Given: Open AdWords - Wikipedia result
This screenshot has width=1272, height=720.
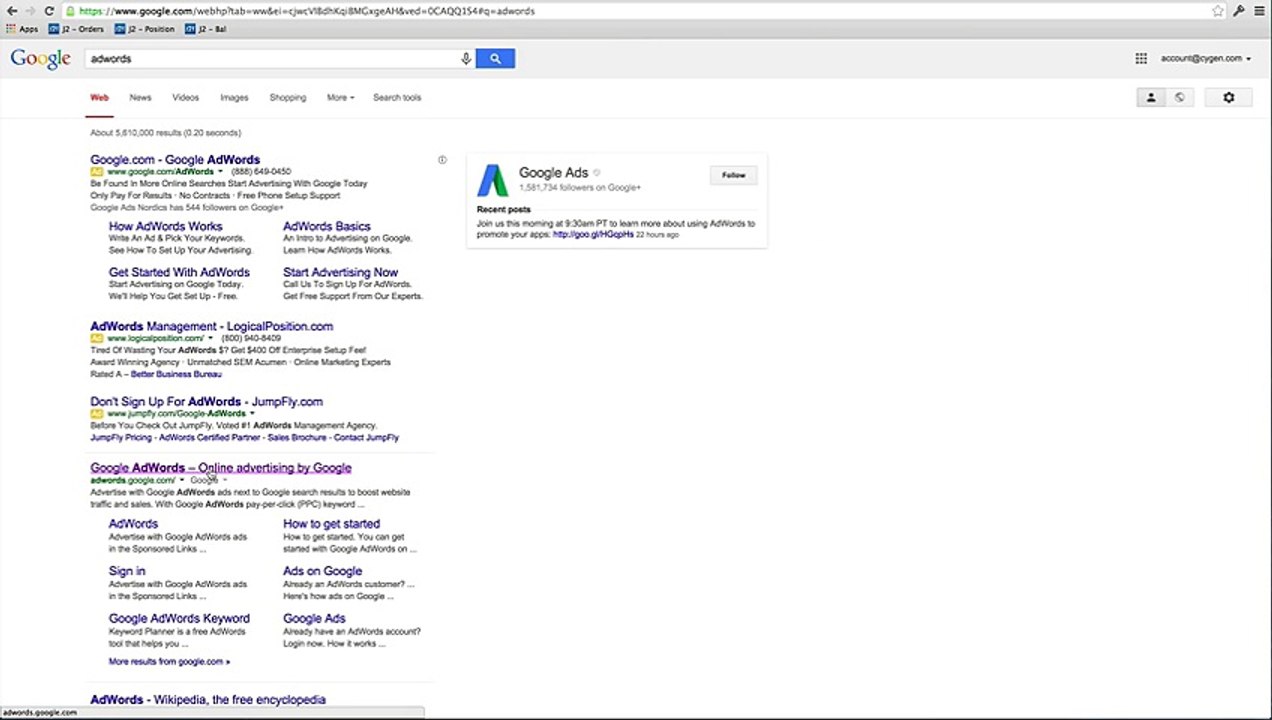Looking at the screenshot, I should coord(208,700).
